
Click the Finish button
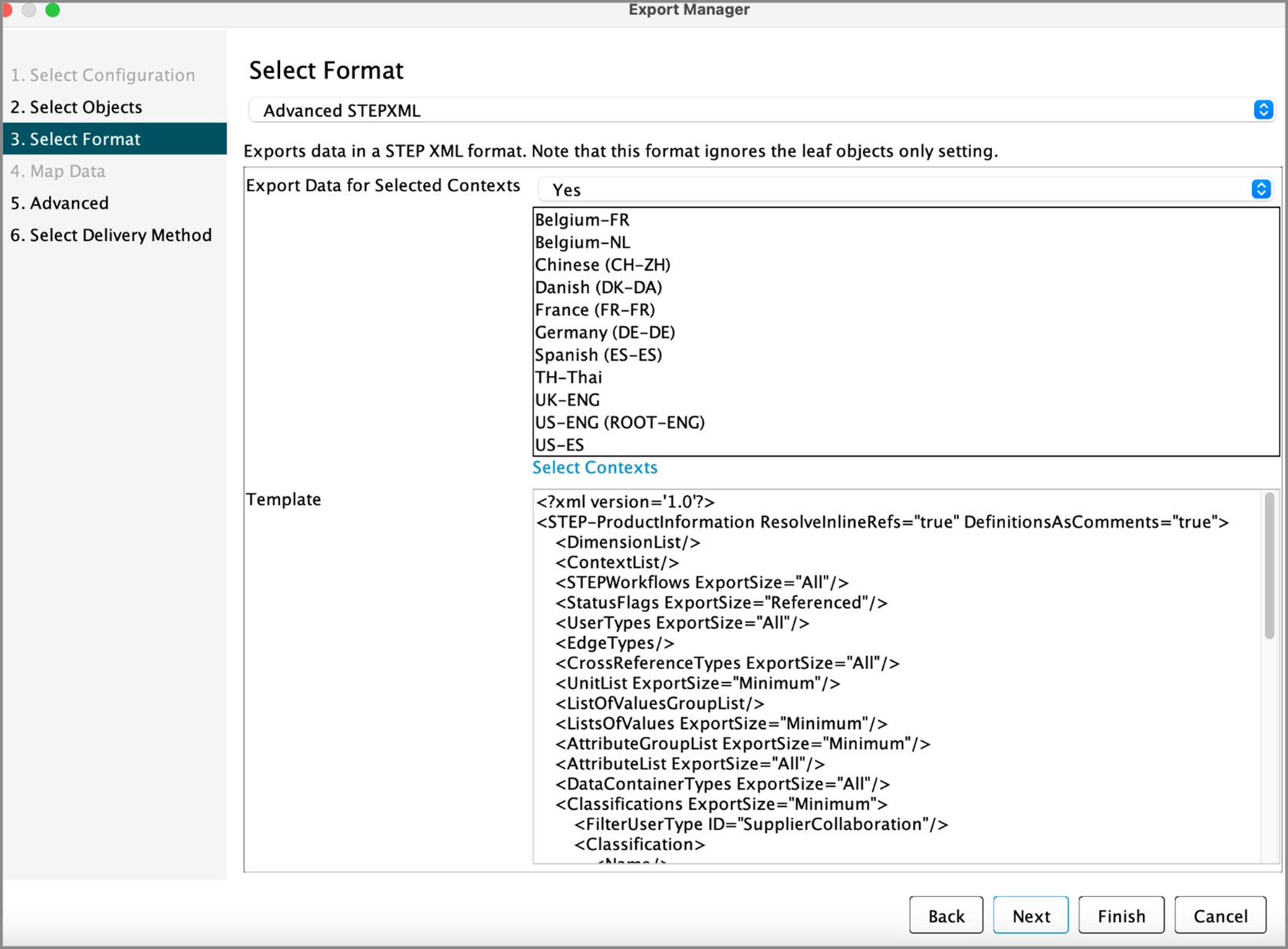[x=1121, y=915]
